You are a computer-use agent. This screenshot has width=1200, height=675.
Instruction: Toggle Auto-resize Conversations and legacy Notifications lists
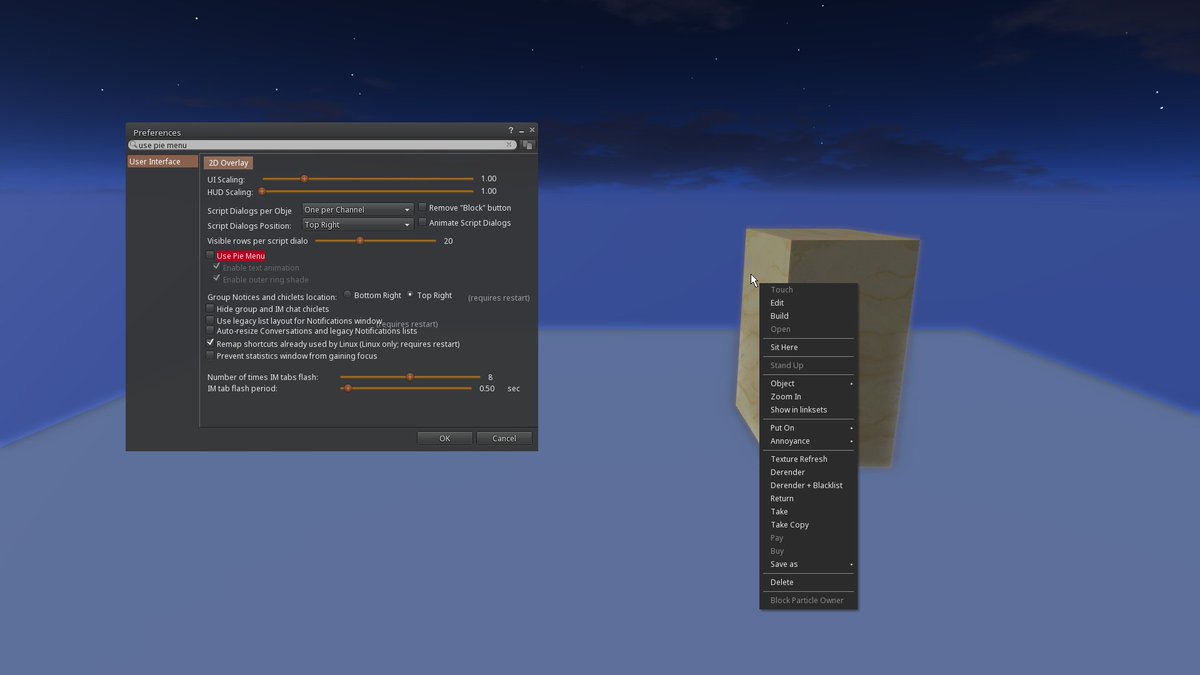[x=210, y=330]
